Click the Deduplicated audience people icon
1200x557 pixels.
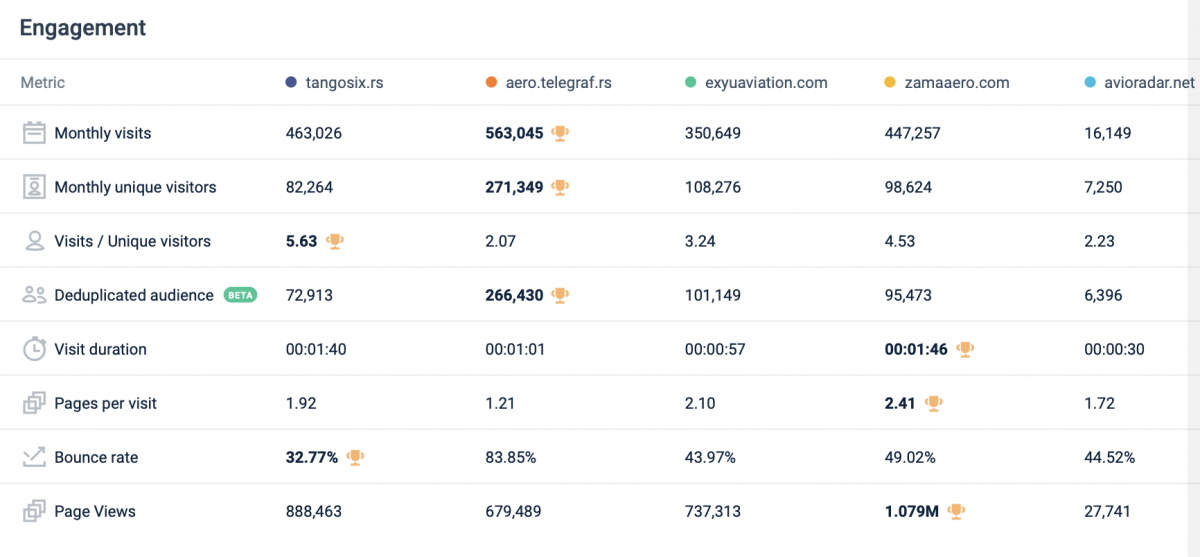click(35, 295)
